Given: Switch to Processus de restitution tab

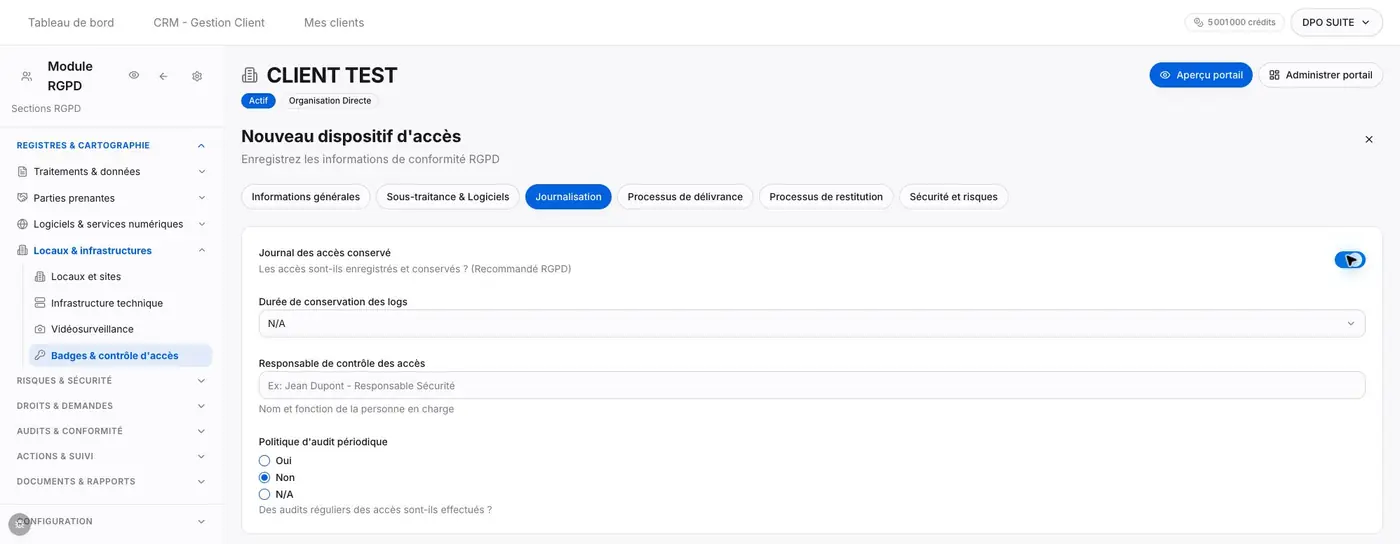Looking at the screenshot, I should click(x=826, y=197).
